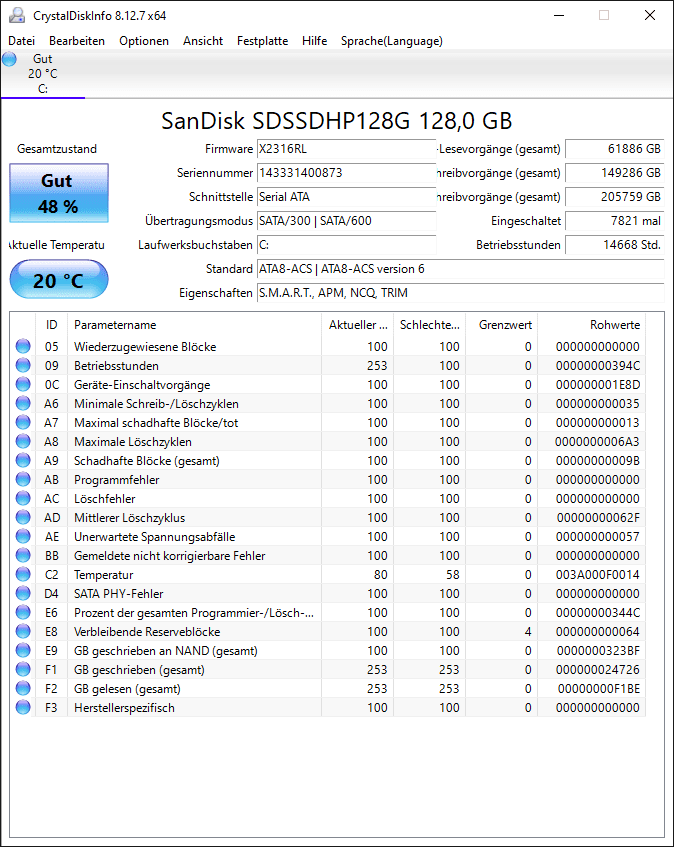
Task: Click the status orb of SATA PHY-Fehler row
Action: coord(23,593)
